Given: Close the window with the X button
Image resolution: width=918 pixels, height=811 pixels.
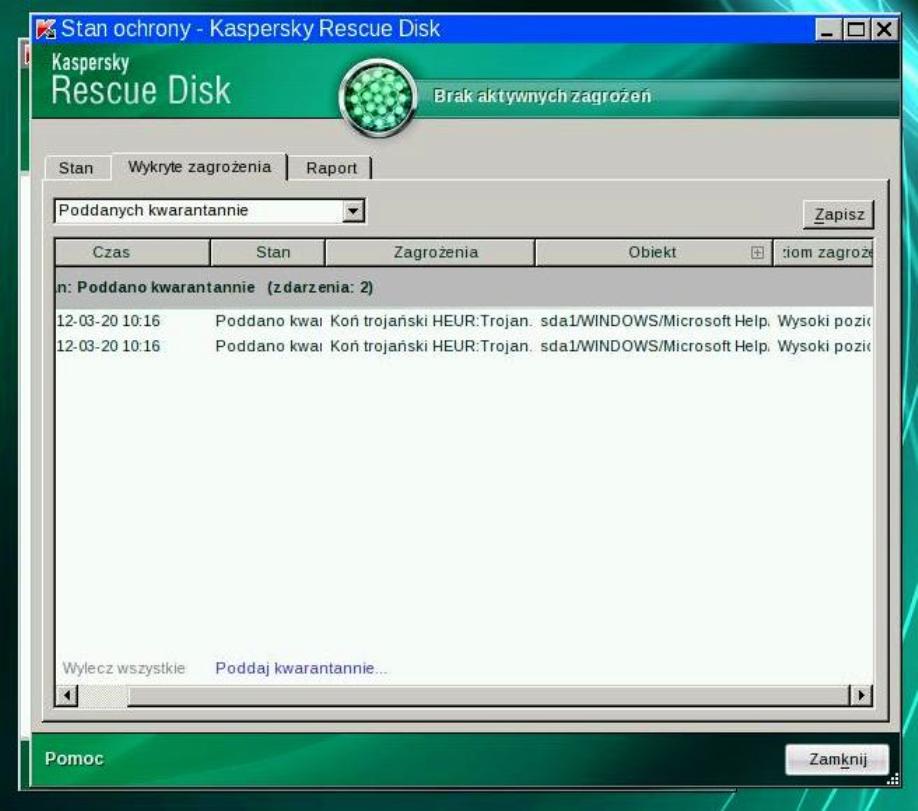Looking at the screenshot, I should tap(884, 29).
